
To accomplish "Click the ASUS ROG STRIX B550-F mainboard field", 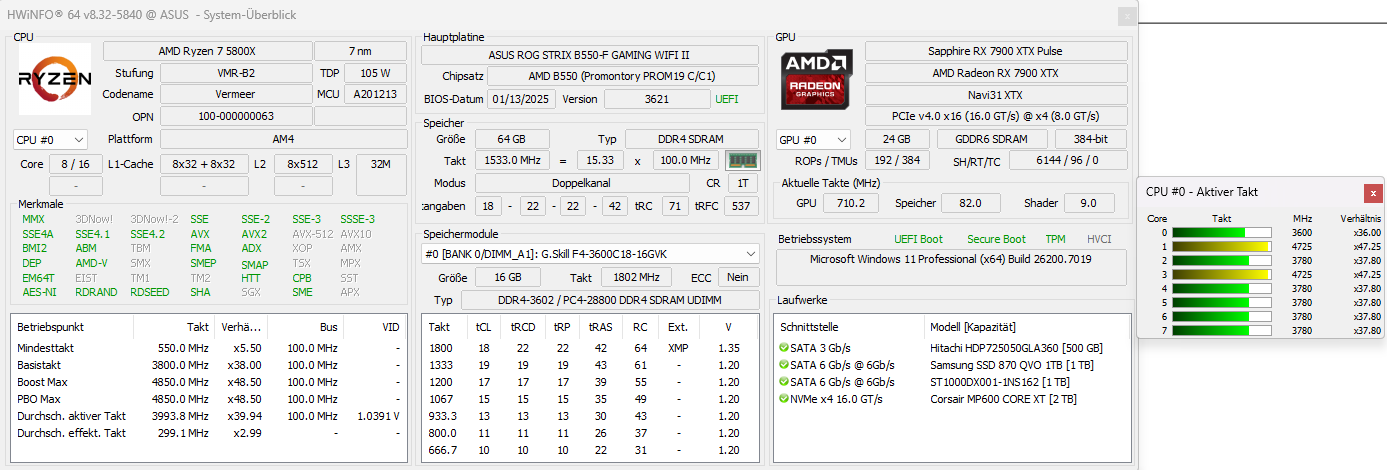I will coord(590,55).
